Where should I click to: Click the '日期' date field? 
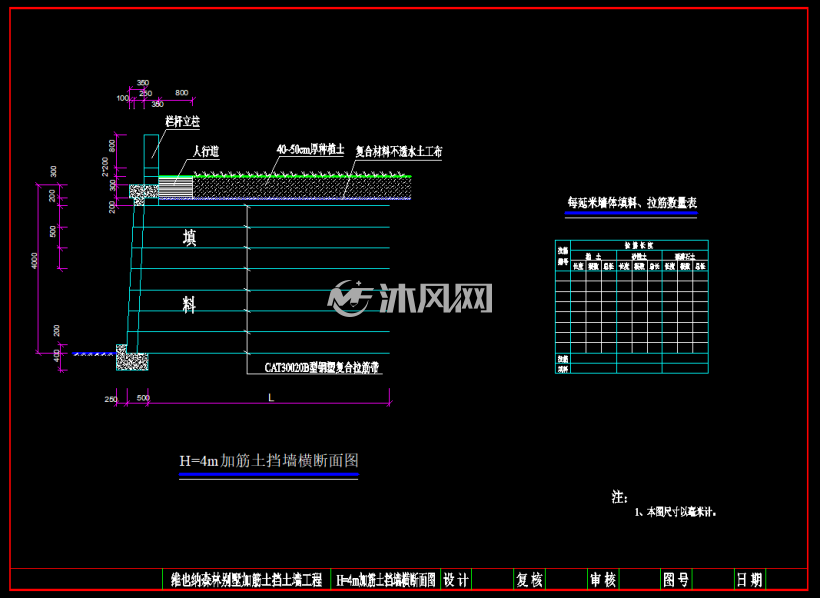click(749, 580)
